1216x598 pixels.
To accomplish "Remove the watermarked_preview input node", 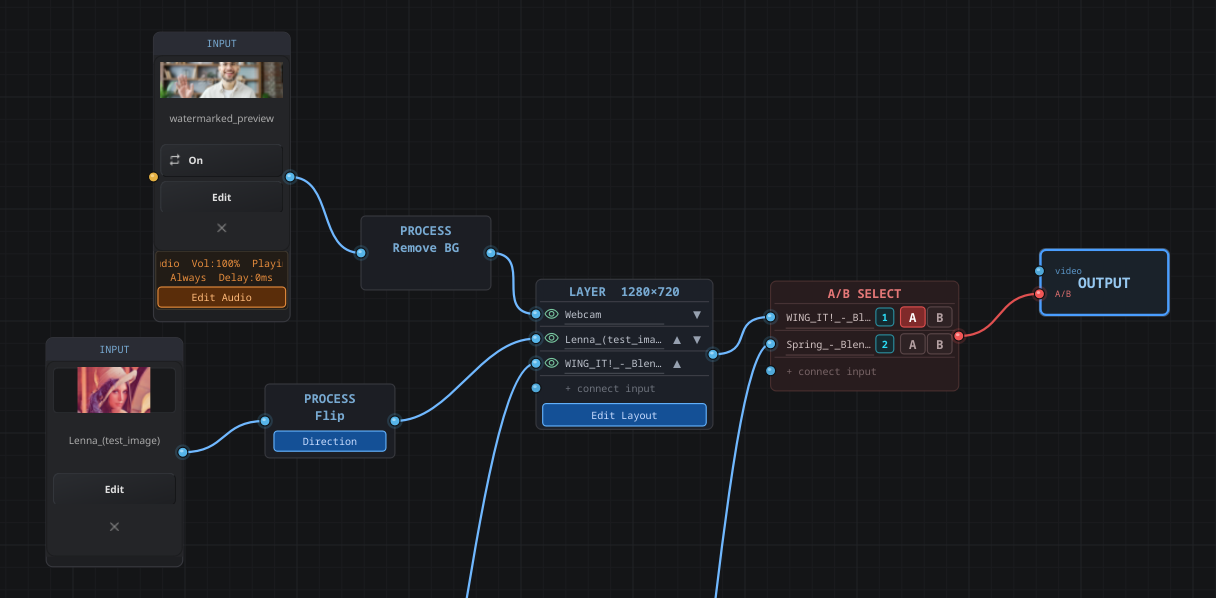I will pos(222,228).
